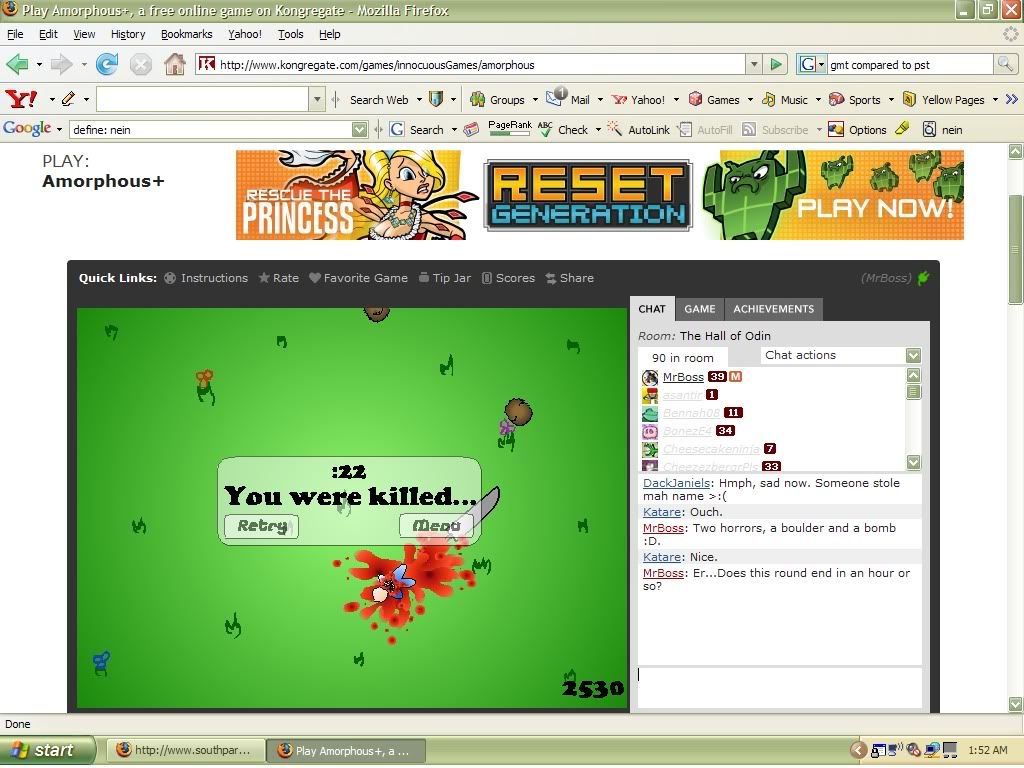Image resolution: width=1024 pixels, height=768 pixels.
Task: Open the Instructions quick link
Action: coord(206,278)
